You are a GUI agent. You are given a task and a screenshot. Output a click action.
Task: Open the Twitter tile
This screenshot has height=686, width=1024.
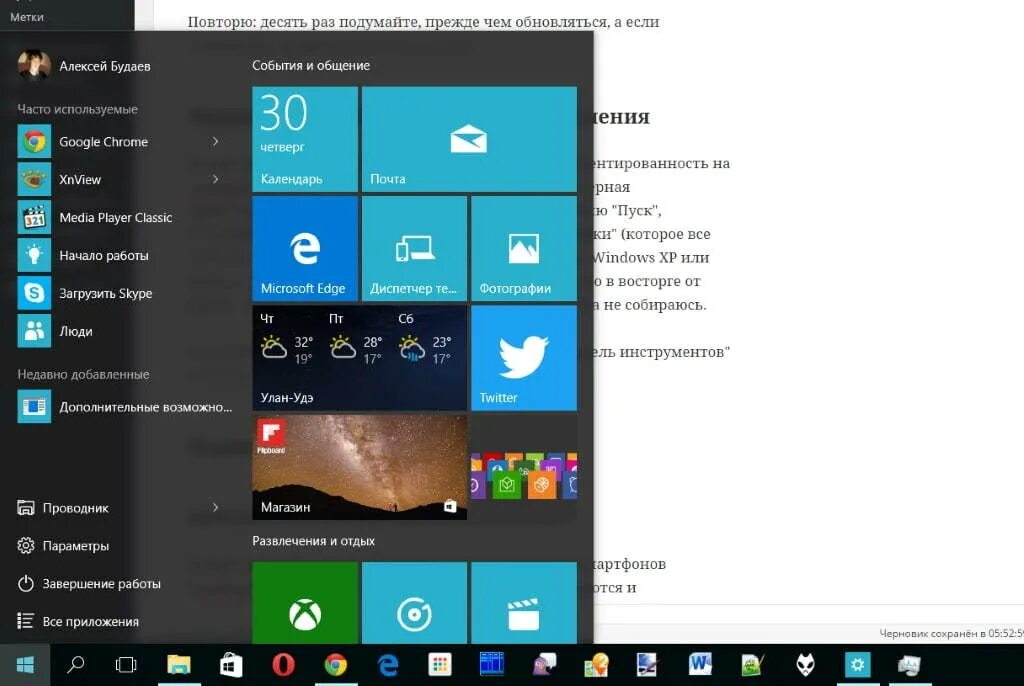coord(524,358)
